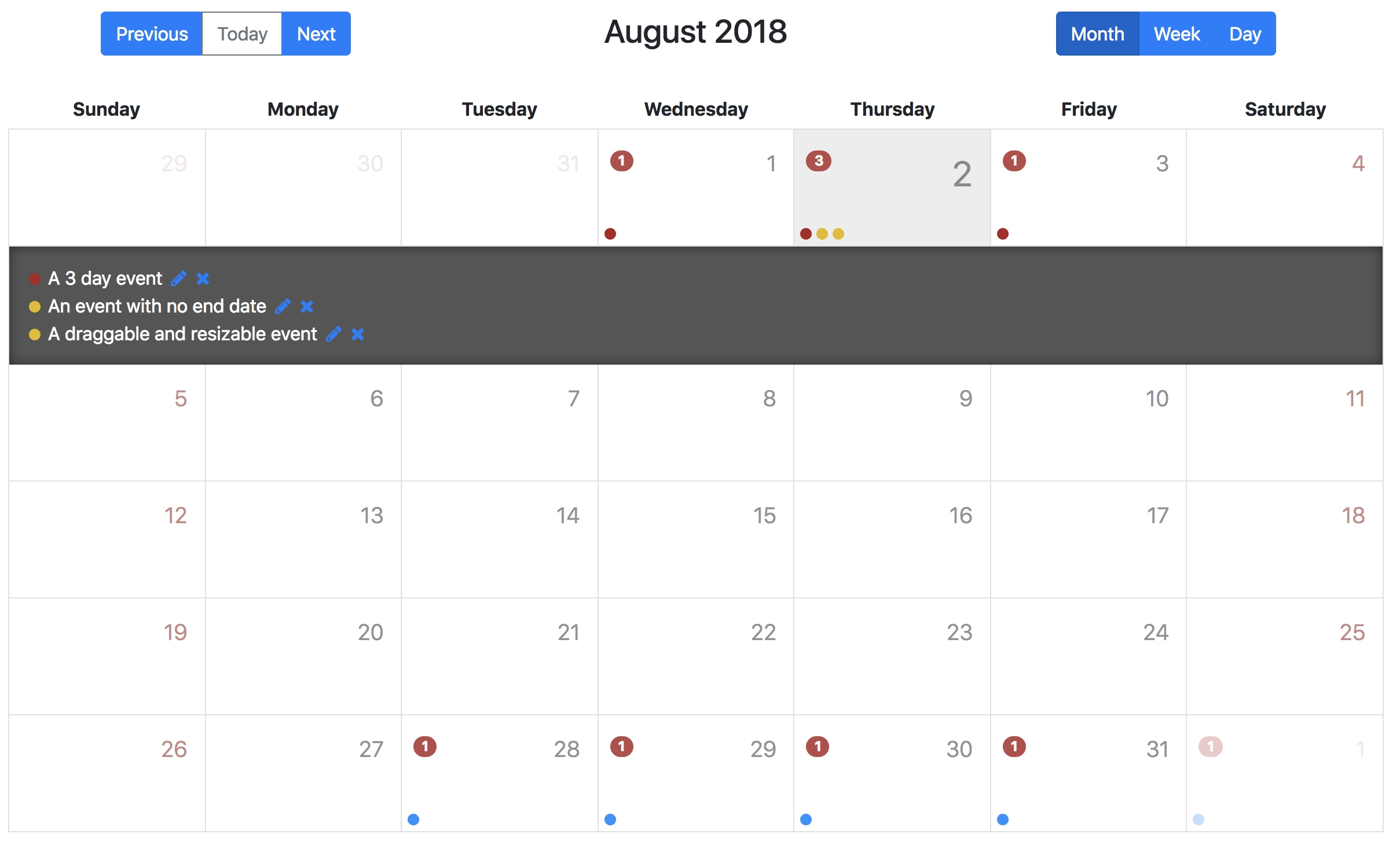Click the event count badge on August 31

(1014, 746)
